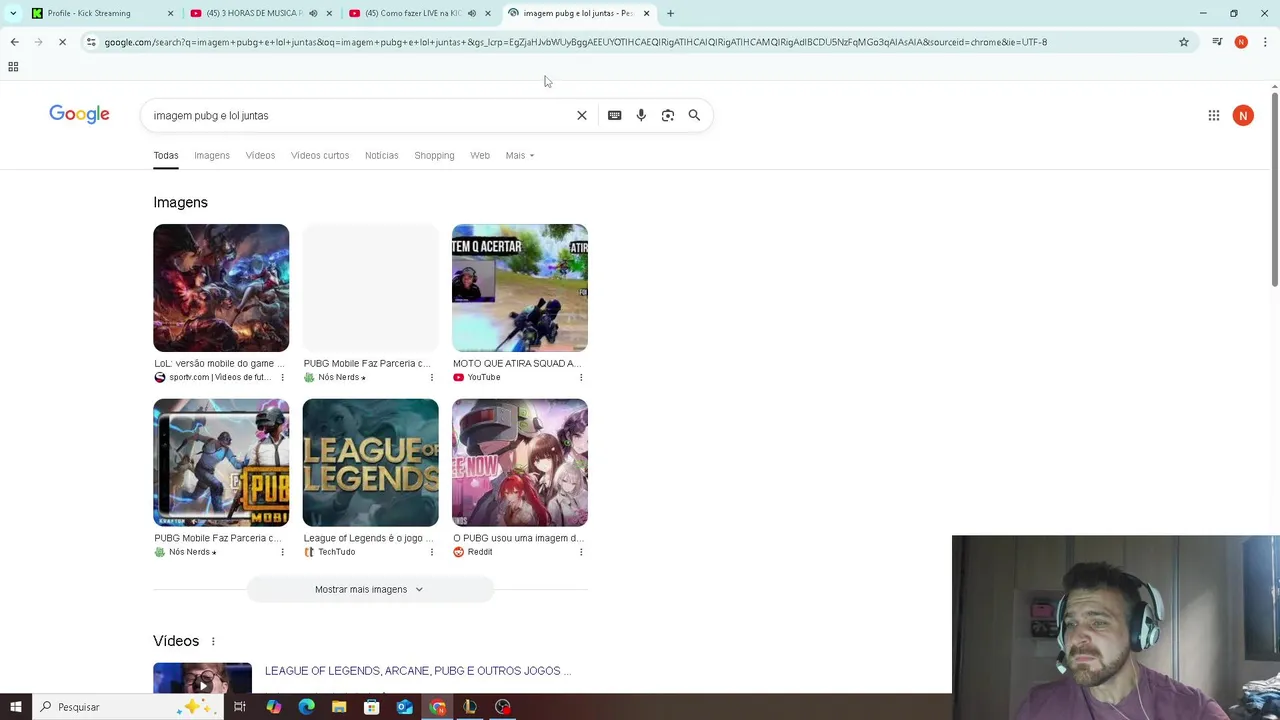The image size is (1280, 720).
Task: Click the address bar URL
Action: (575, 42)
